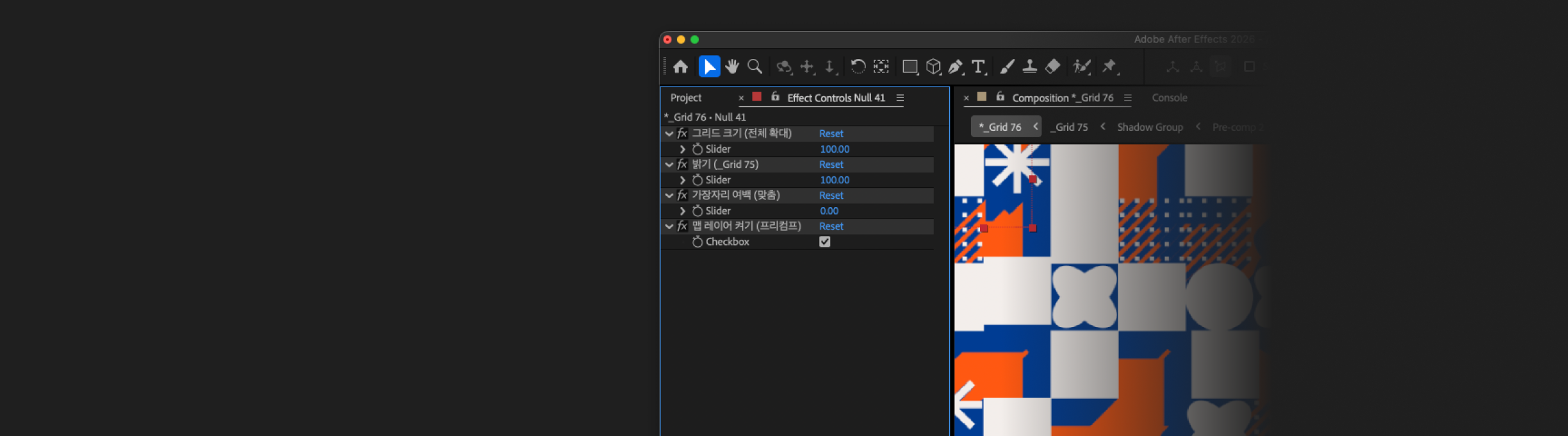Select the Horizontal Type tool
This screenshot has width=1568, height=436.
[978, 67]
